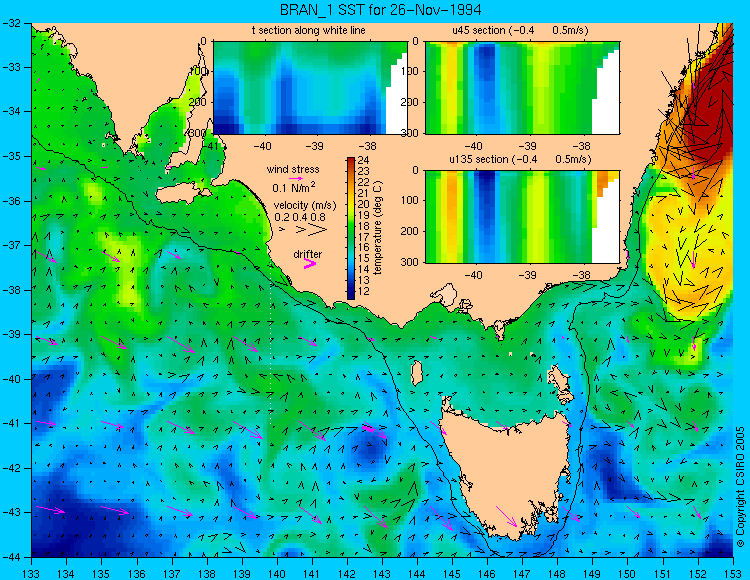This screenshot has width=750, height=580.
Task: Click main map latitude label -33
Action: [11, 67]
